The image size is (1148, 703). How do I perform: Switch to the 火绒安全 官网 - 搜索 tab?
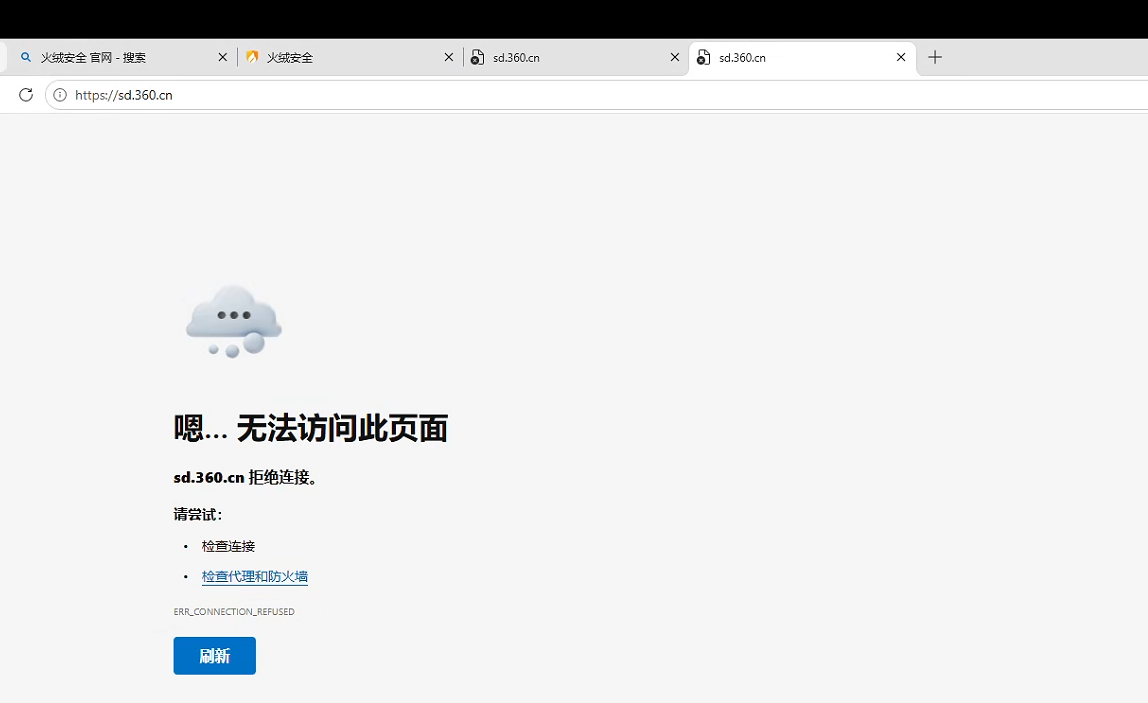[121, 57]
